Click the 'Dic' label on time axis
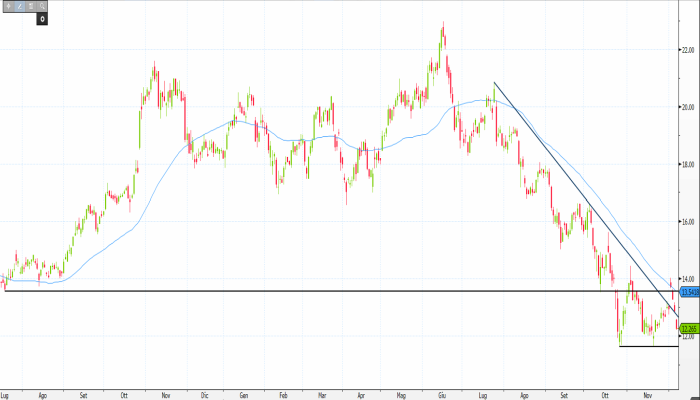 203,395
